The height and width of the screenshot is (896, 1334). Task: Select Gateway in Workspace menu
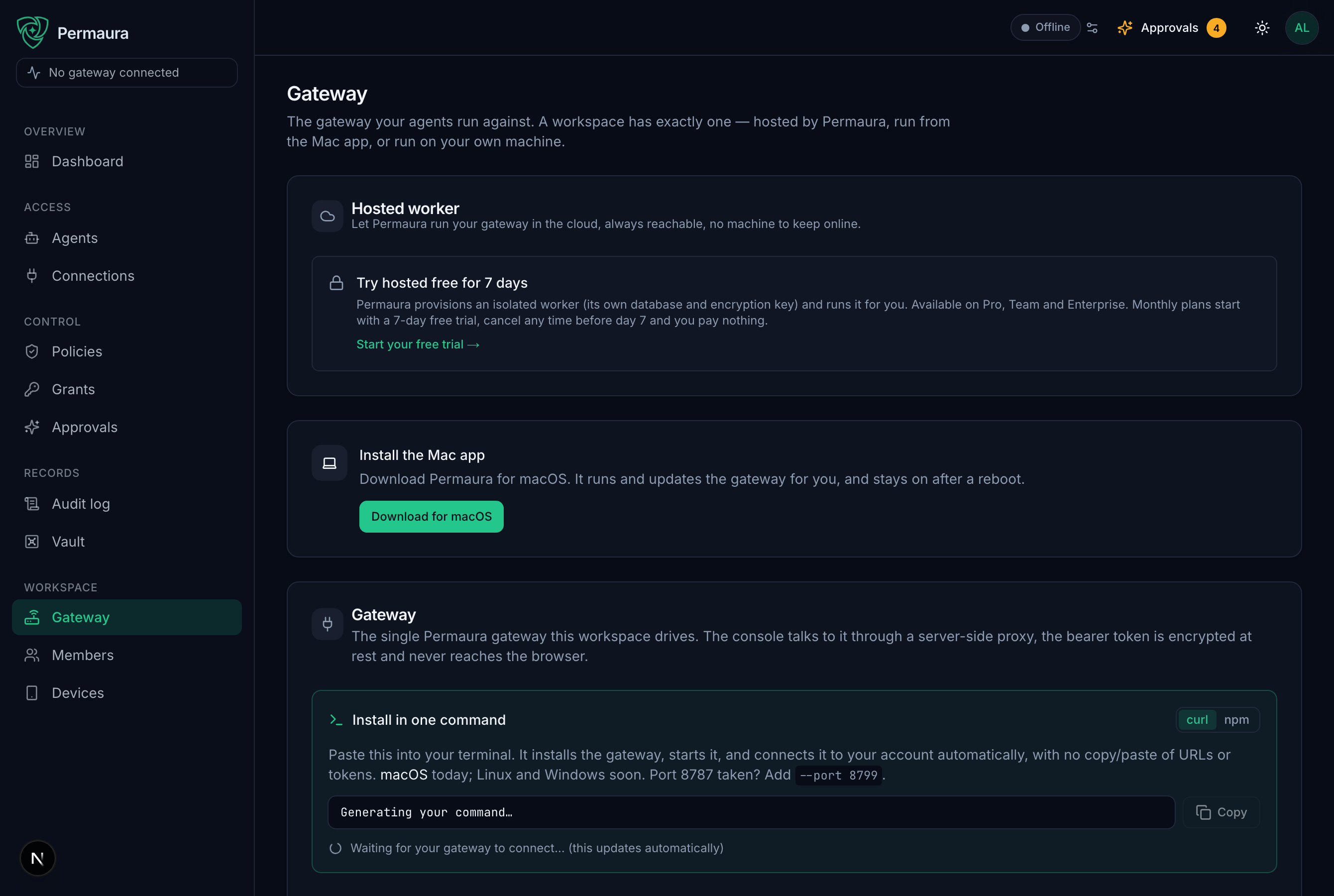(127, 617)
